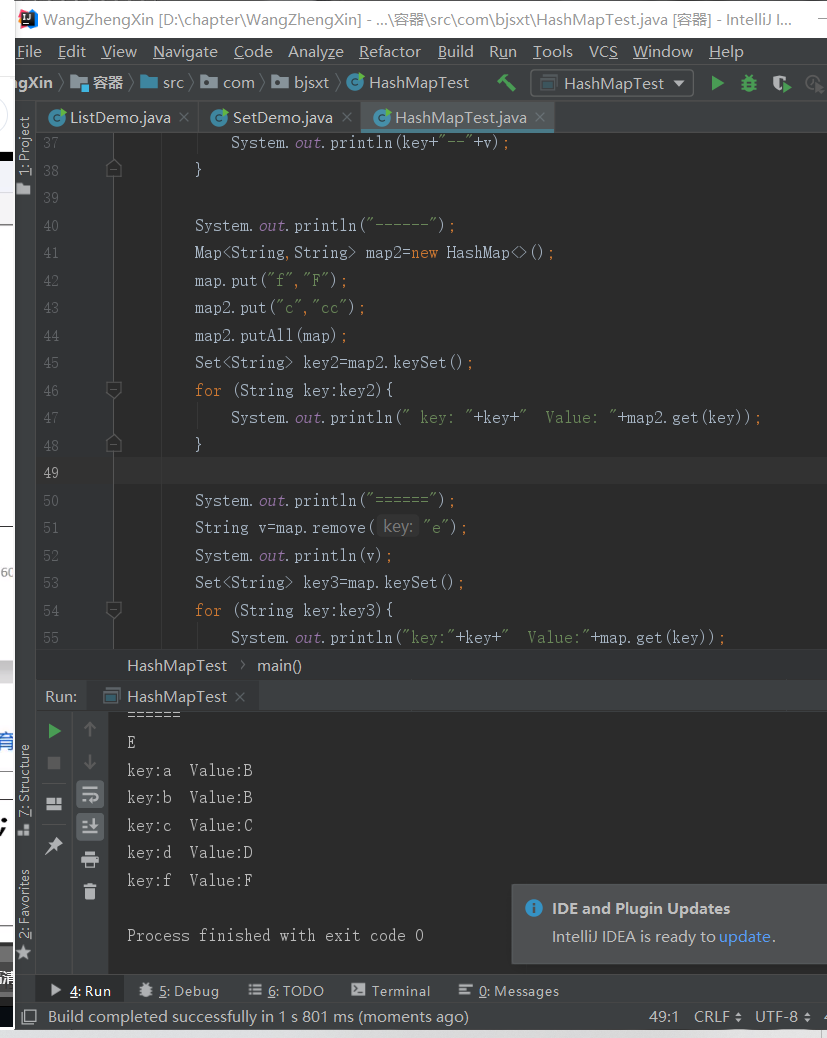The image size is (827, 1038).
Task: Collapse the for loop at line 54
Action: coord(114,610)
